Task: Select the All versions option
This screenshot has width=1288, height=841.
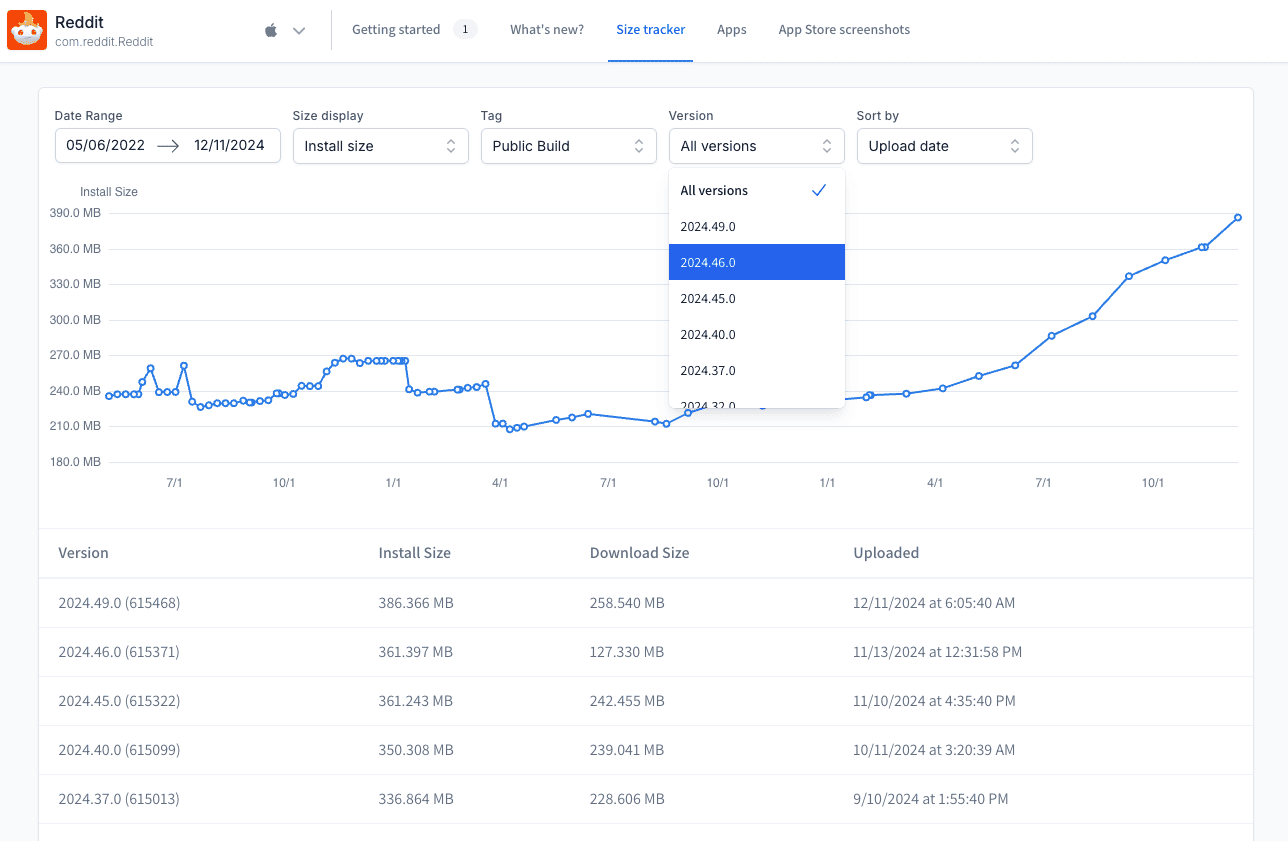Action: 713,190
